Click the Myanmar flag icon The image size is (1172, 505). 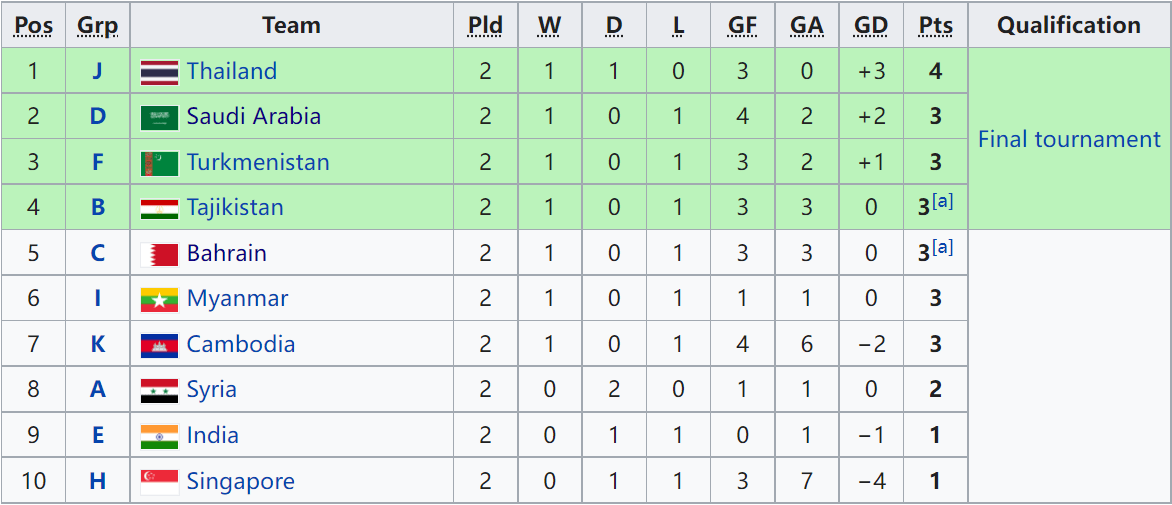click(159, 300)
